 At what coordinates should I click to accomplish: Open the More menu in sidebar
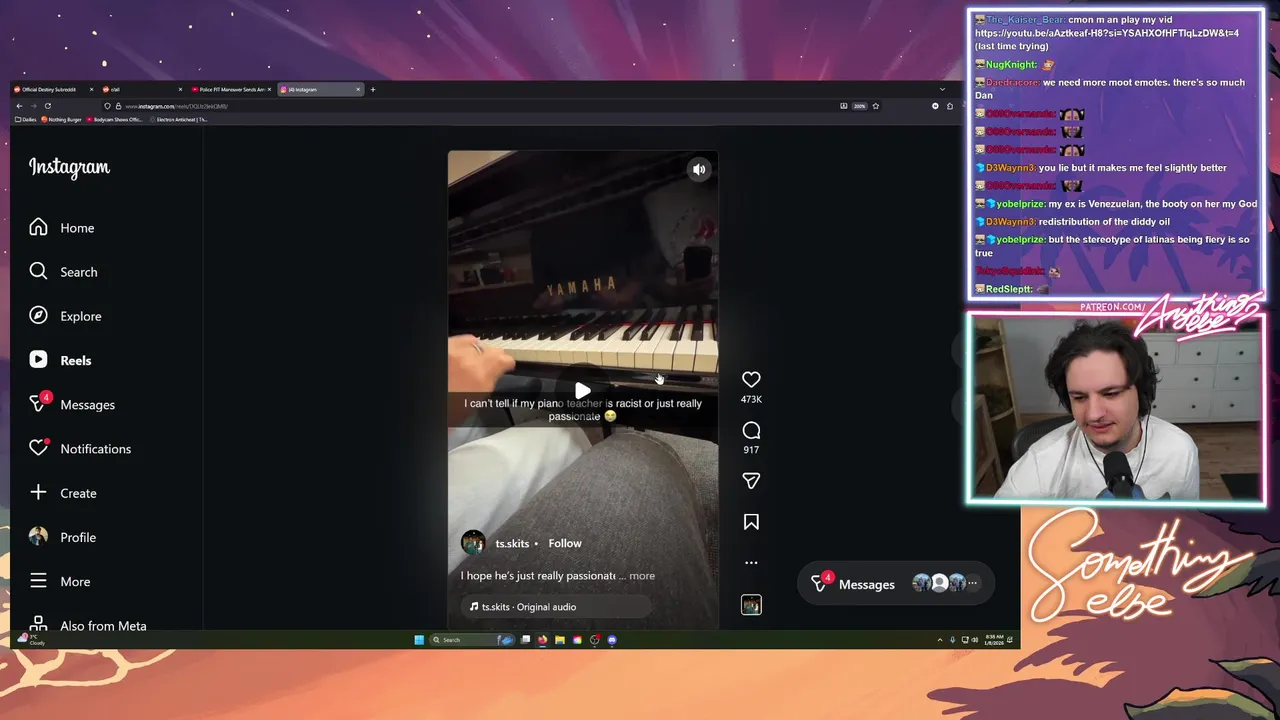tap(60, 581)
